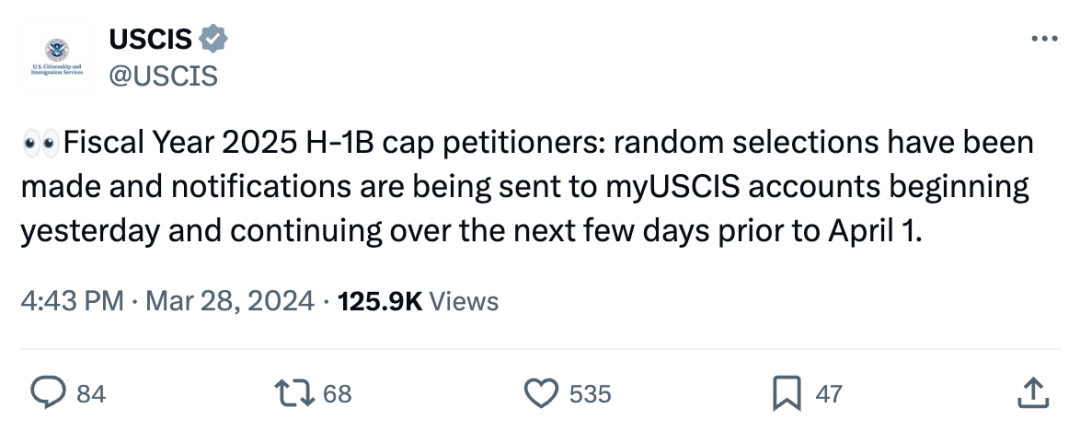Viewport: 1080px width, 431px height.
Task: Click the 535 likes count
Action: click(x=590, y=395)
